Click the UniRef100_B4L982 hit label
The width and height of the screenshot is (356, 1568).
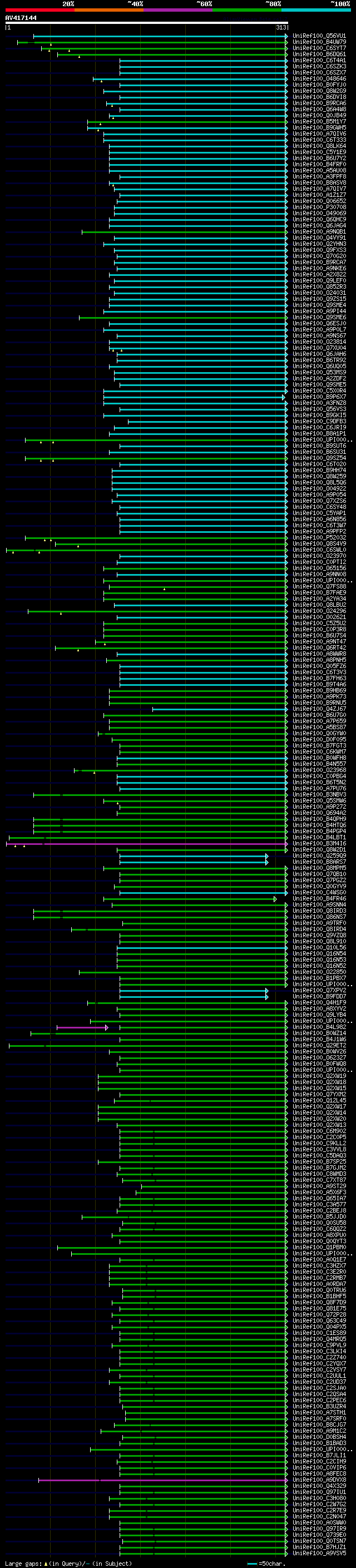tap(319, 1027)
